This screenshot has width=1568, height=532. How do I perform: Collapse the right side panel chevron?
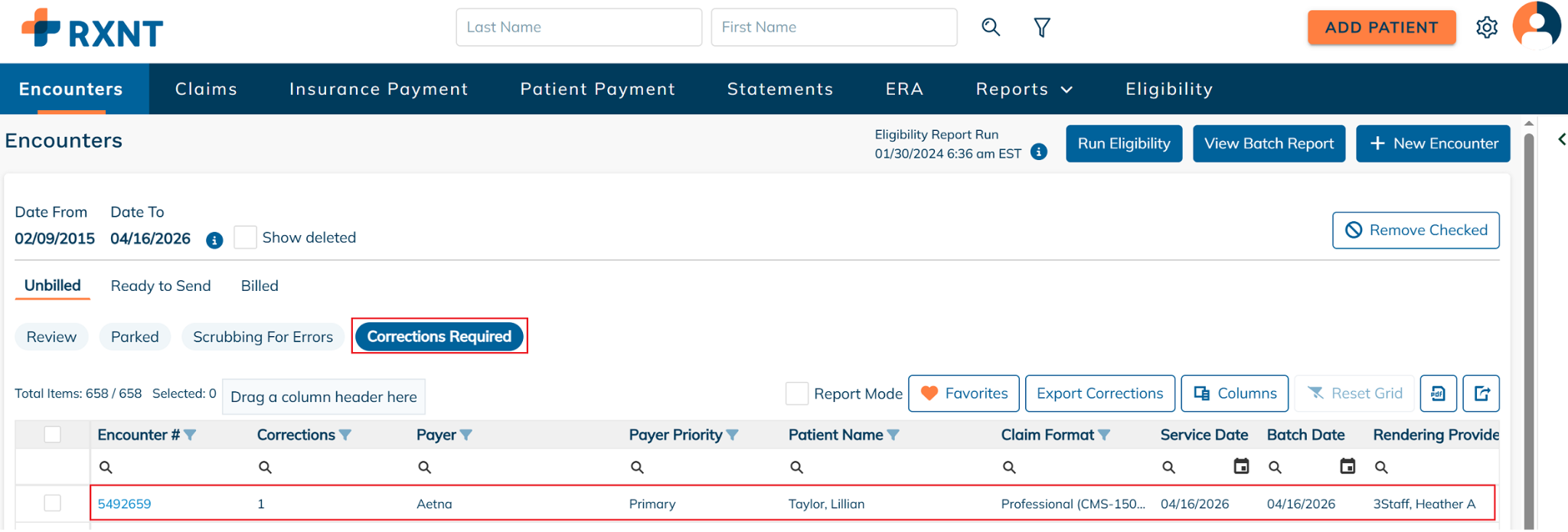pyautogui.click(x=1561, y=139)
